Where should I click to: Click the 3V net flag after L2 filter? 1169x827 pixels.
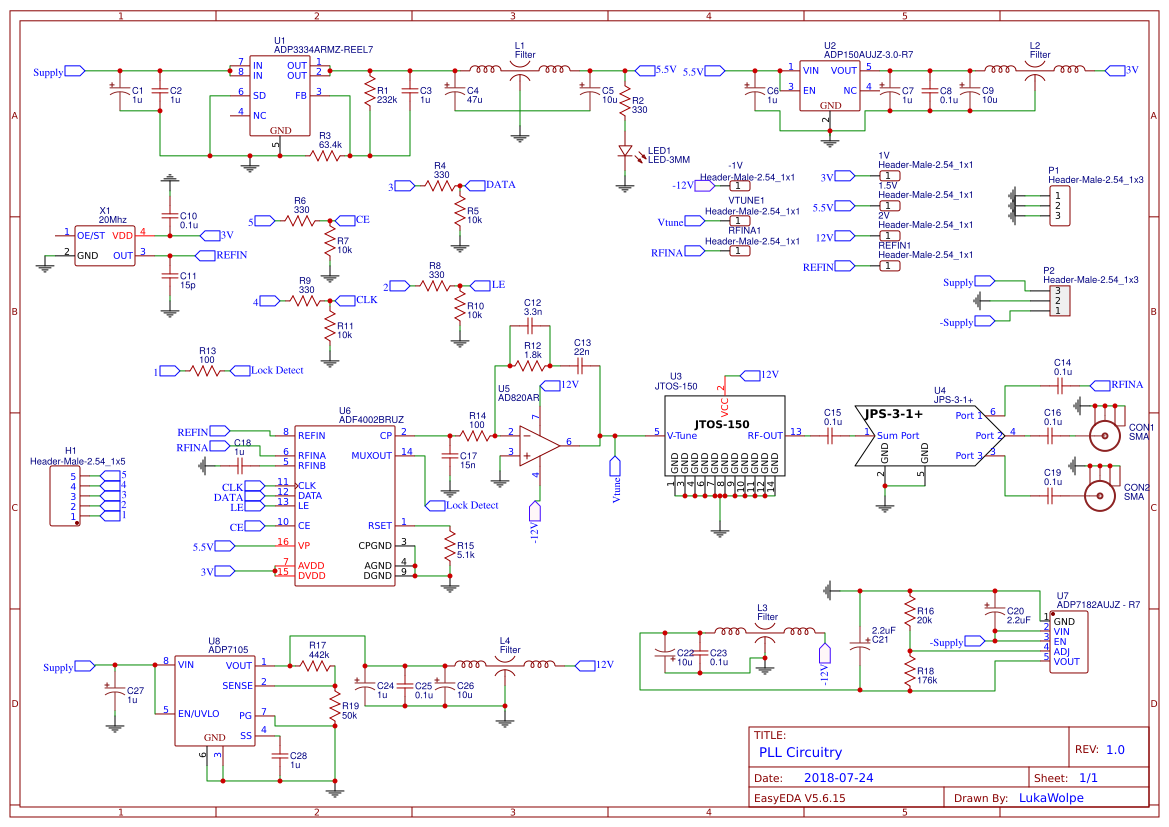(x=1115, y=71)
